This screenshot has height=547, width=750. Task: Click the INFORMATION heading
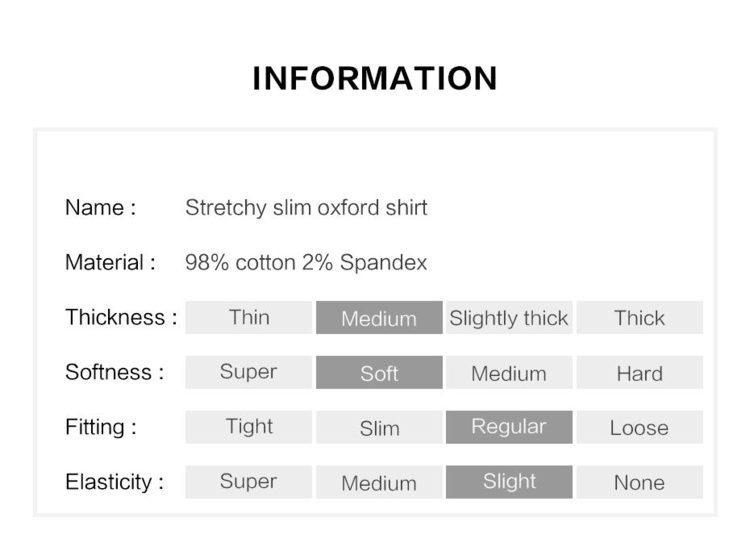pos(375,78)
